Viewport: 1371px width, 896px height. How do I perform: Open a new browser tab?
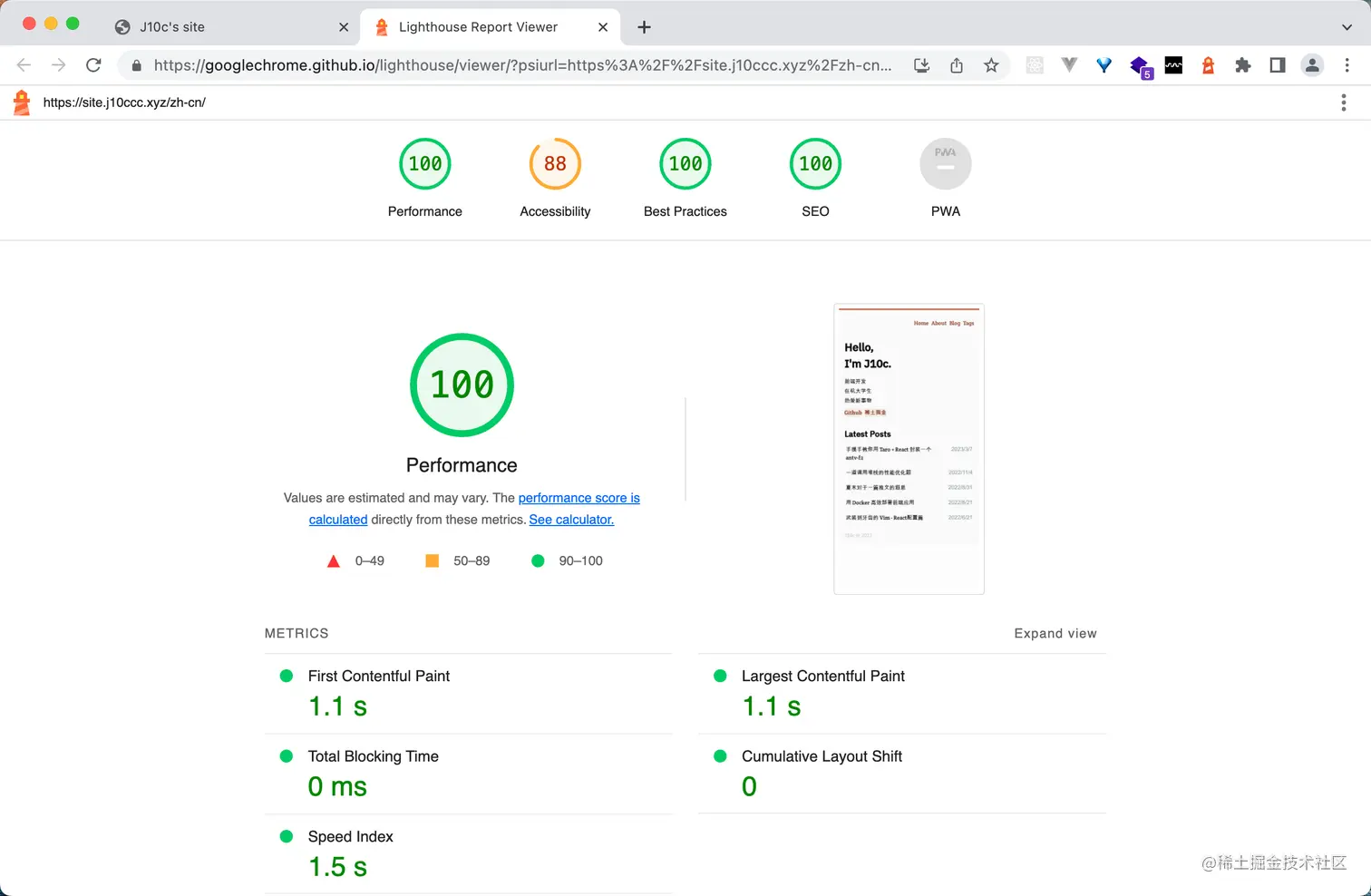click(644, 27)
